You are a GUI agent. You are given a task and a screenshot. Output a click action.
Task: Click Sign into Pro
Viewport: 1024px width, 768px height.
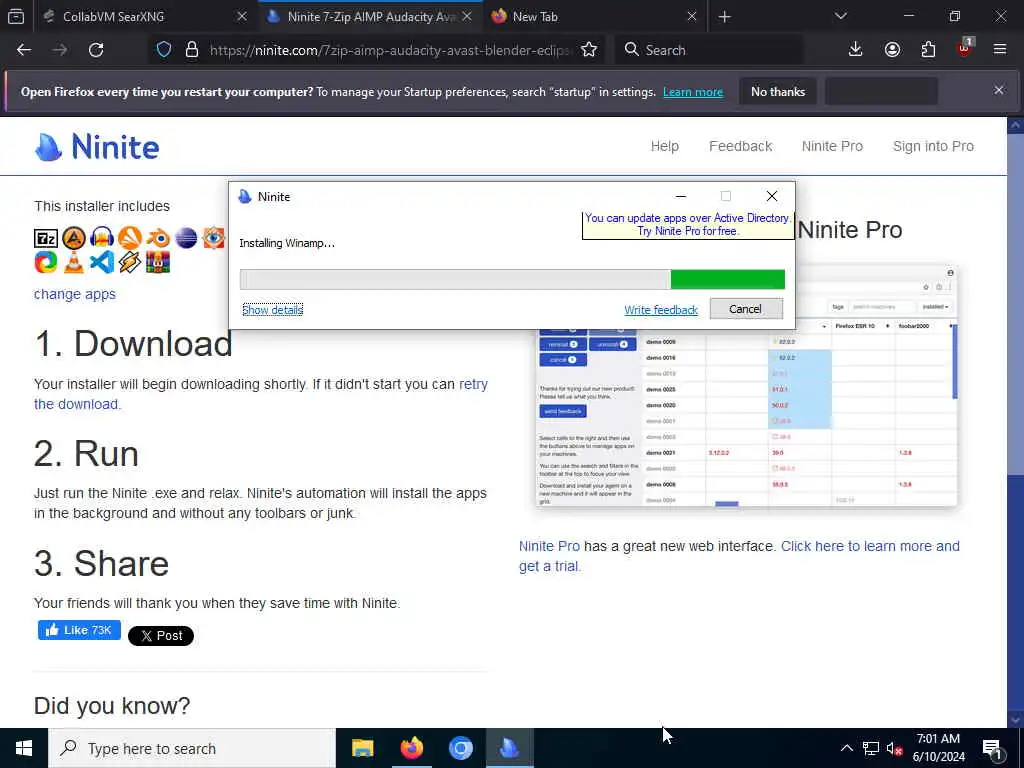[933, 146]
